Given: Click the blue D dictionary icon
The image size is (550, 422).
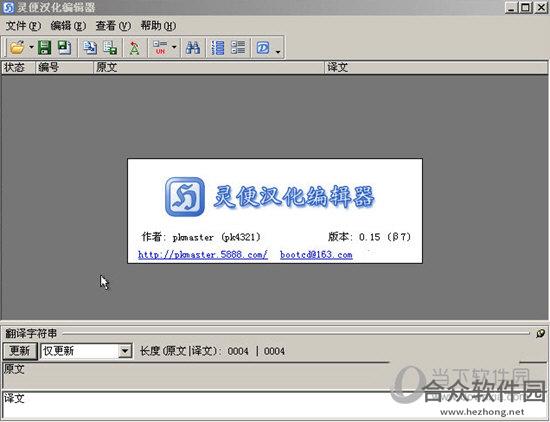Looking at the screenshot, I should point(263,47).
